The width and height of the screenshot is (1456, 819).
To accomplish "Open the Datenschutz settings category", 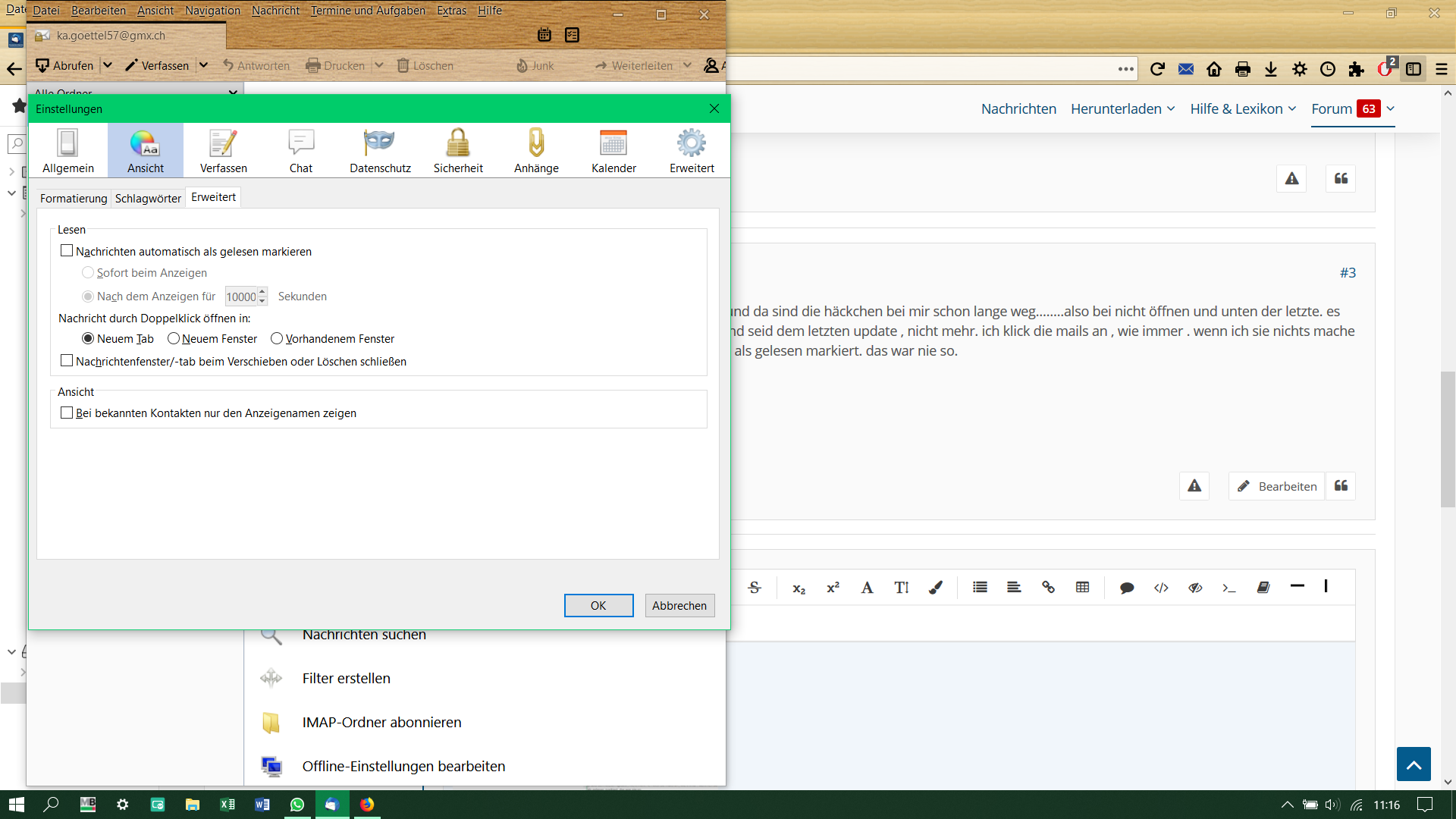I will [x=380, y=151].
